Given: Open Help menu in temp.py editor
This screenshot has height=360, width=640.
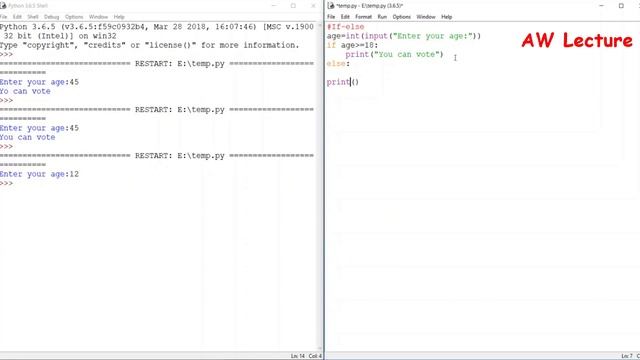Looking at the screenshot, I should [447, 17].
